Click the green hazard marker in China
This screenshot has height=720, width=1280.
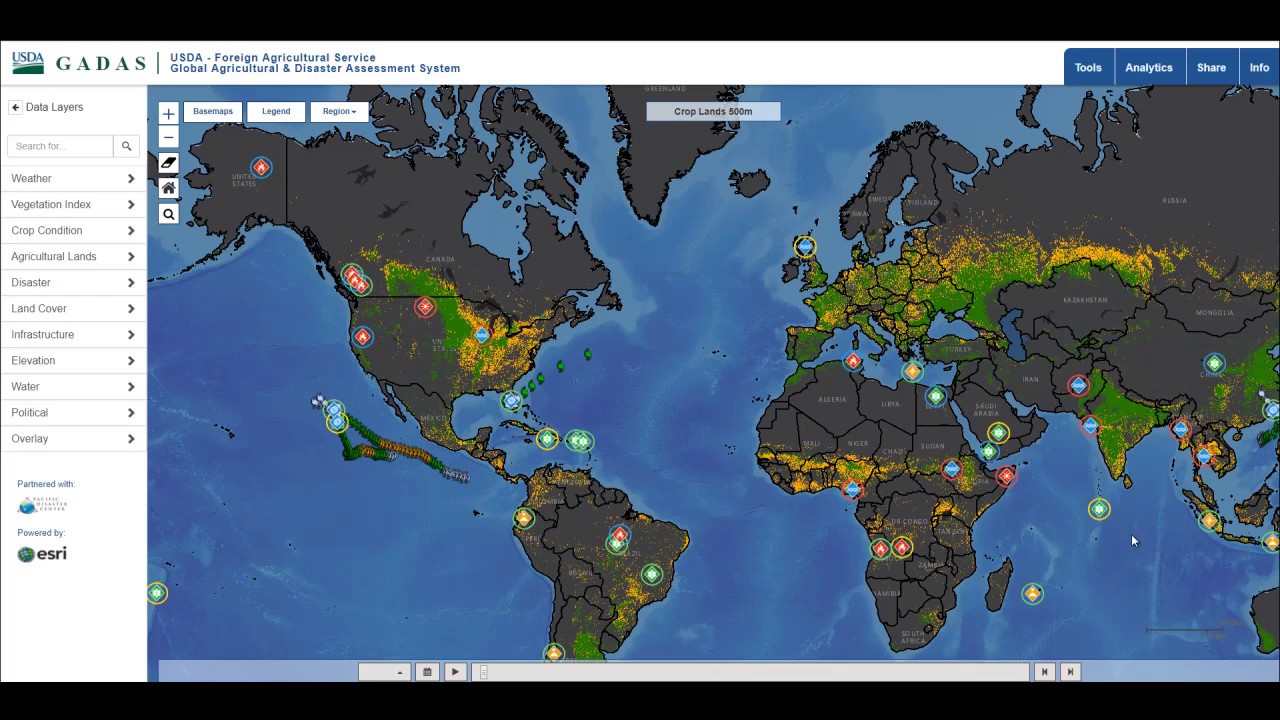pyautogui.click(x=1214, y=364)
